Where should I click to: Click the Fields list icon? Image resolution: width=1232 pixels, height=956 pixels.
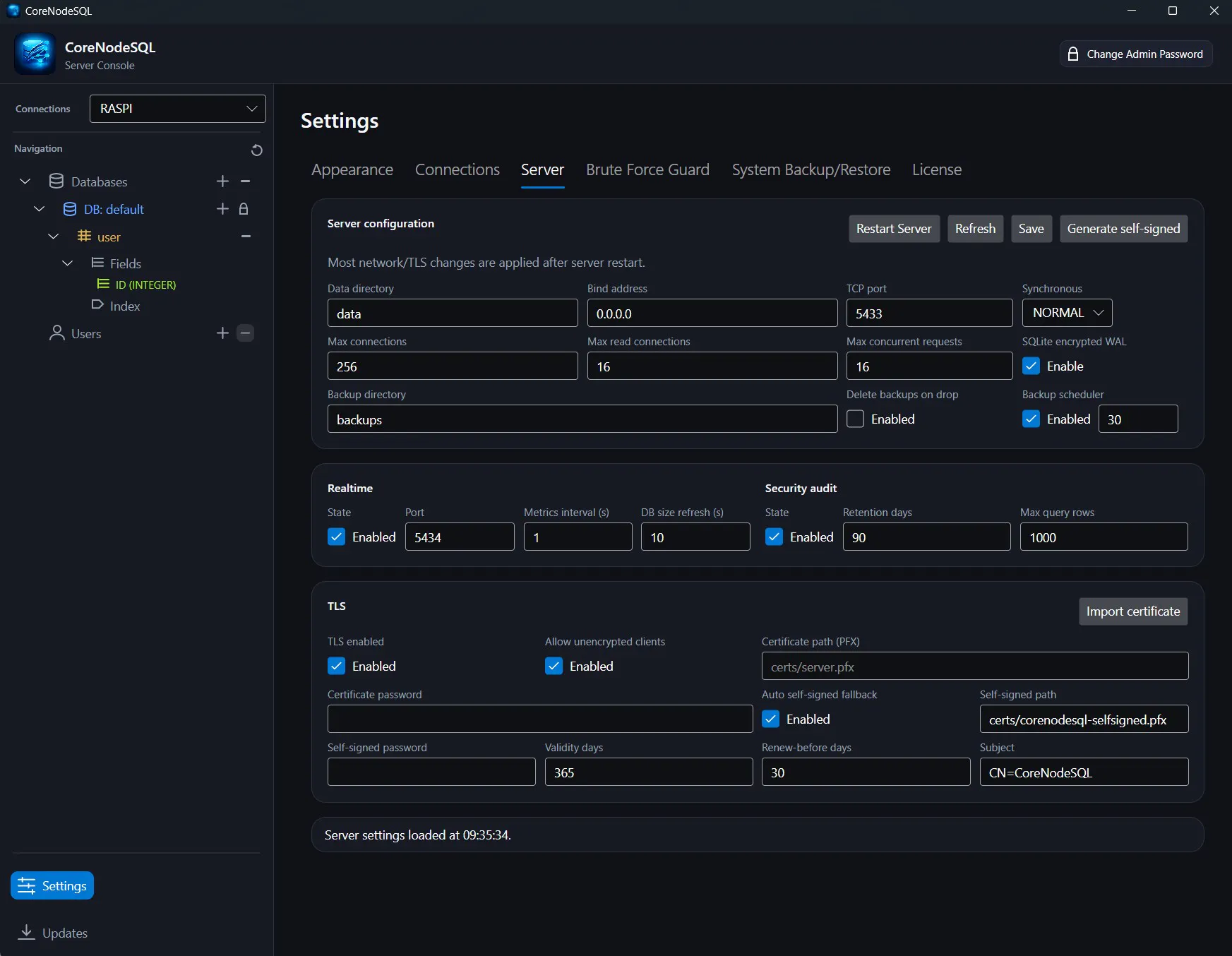click(97, 263)
